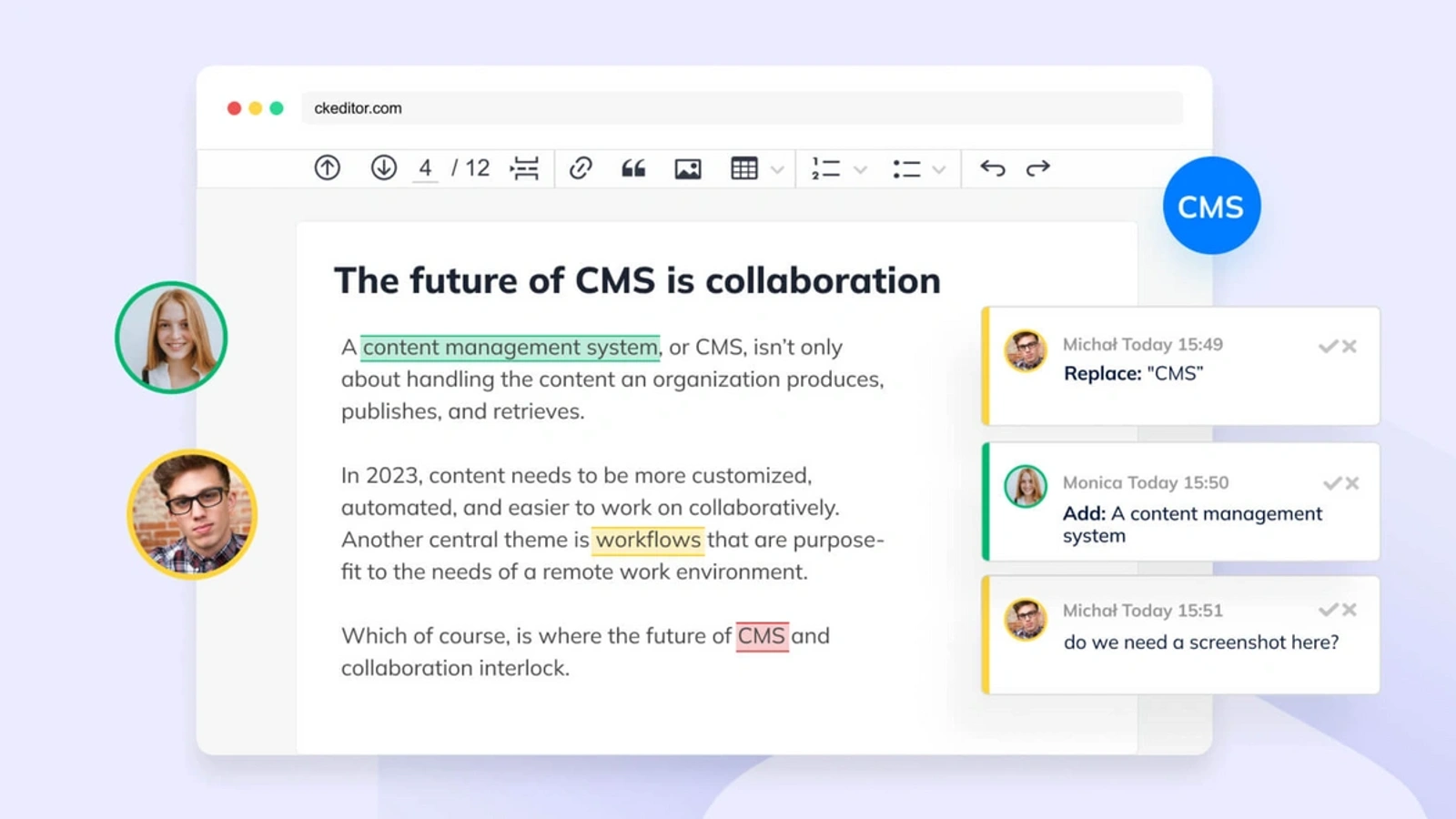The width and height of the screenshot is (1456, 819).
Task: Click the heading "The future of CMS is collaboration"
Action: (637, 280)
